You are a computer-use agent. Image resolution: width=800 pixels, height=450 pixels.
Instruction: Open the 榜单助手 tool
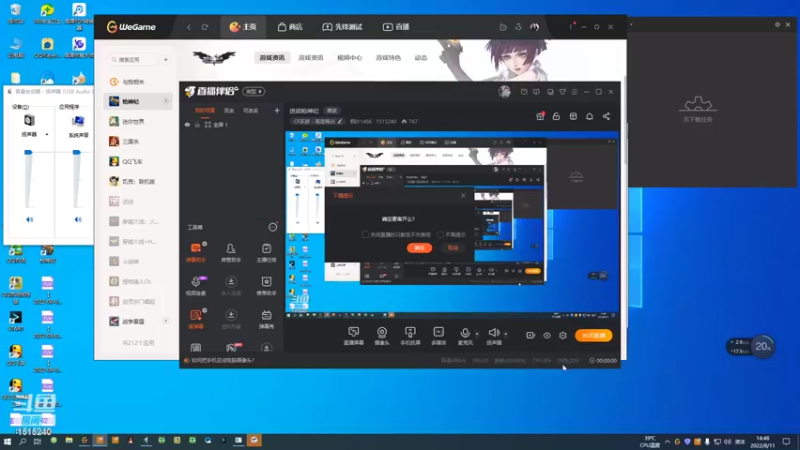tap(266, 286)
